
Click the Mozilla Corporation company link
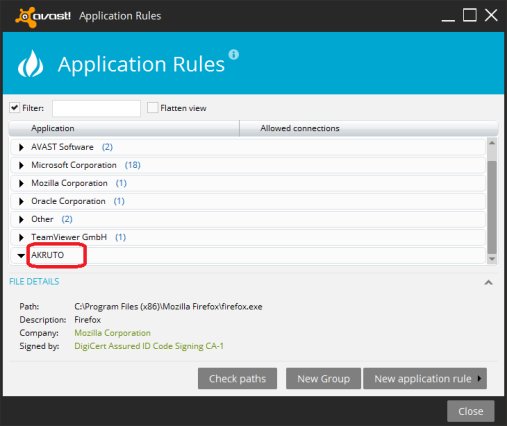pos(112,333)
